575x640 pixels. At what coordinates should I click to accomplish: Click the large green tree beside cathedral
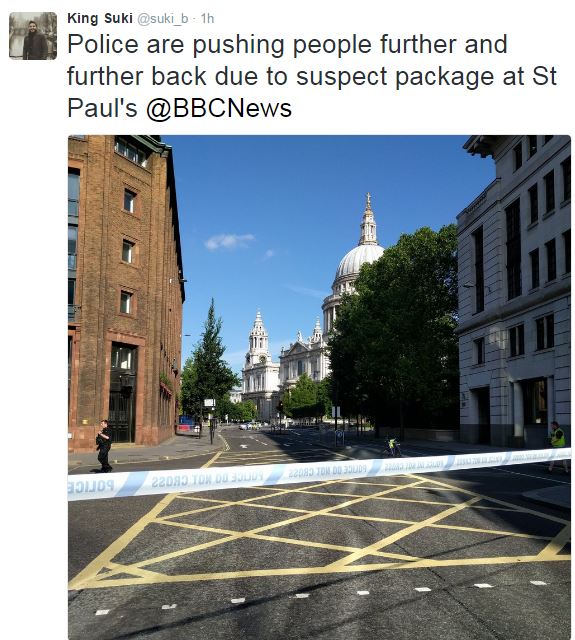395,327
